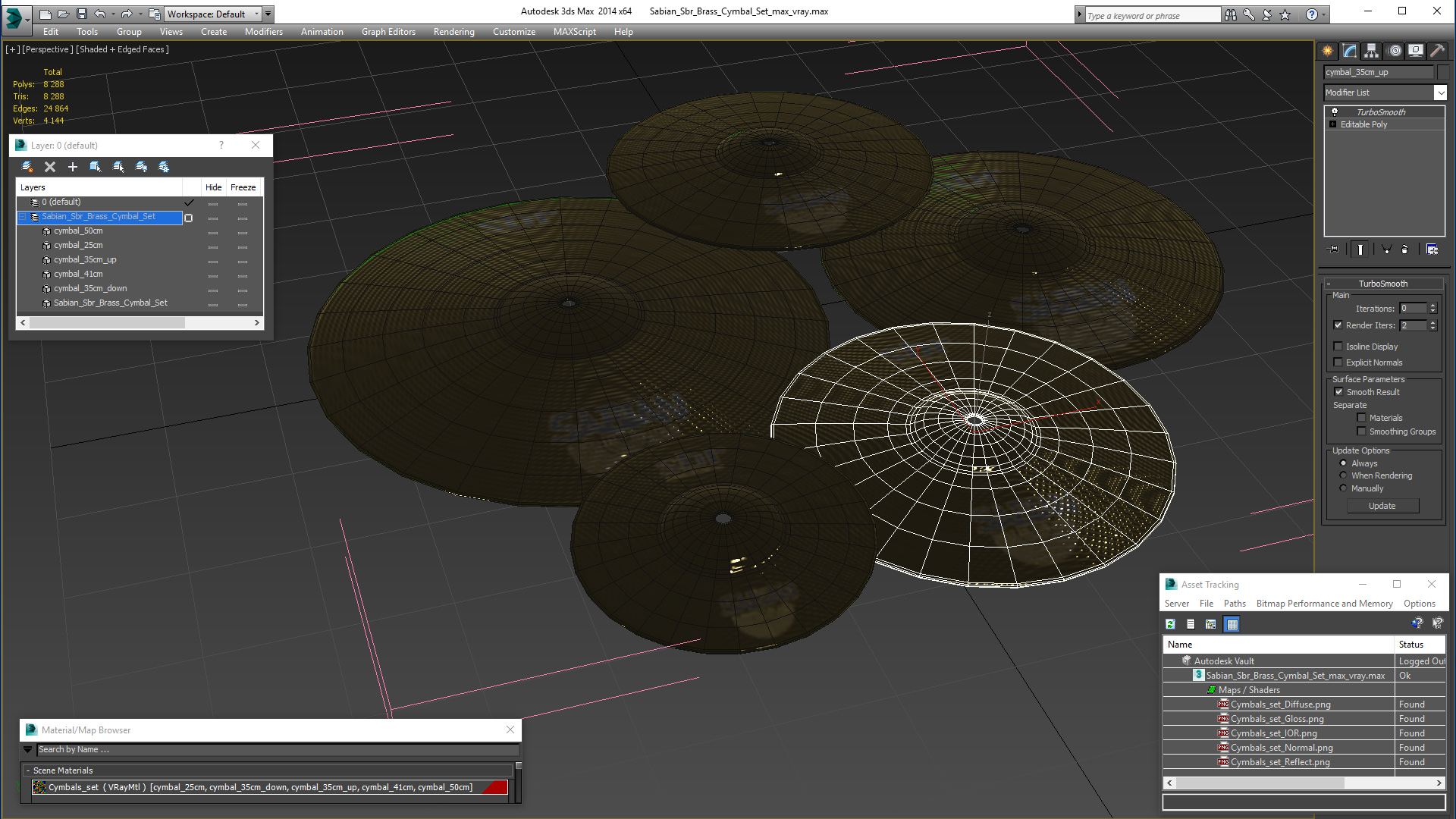
Task: Open Material/Map Browser options arrow
Action: pyautogui.click(x=28, y=749)
